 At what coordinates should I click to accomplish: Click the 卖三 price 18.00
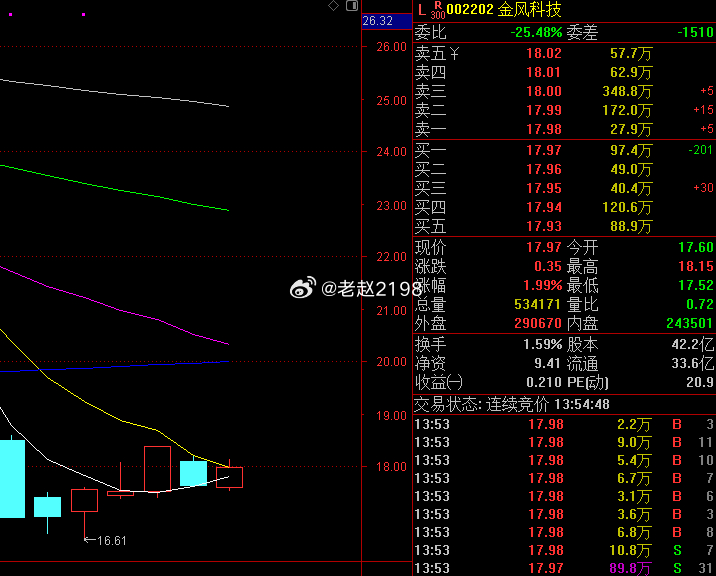(543, 91)
